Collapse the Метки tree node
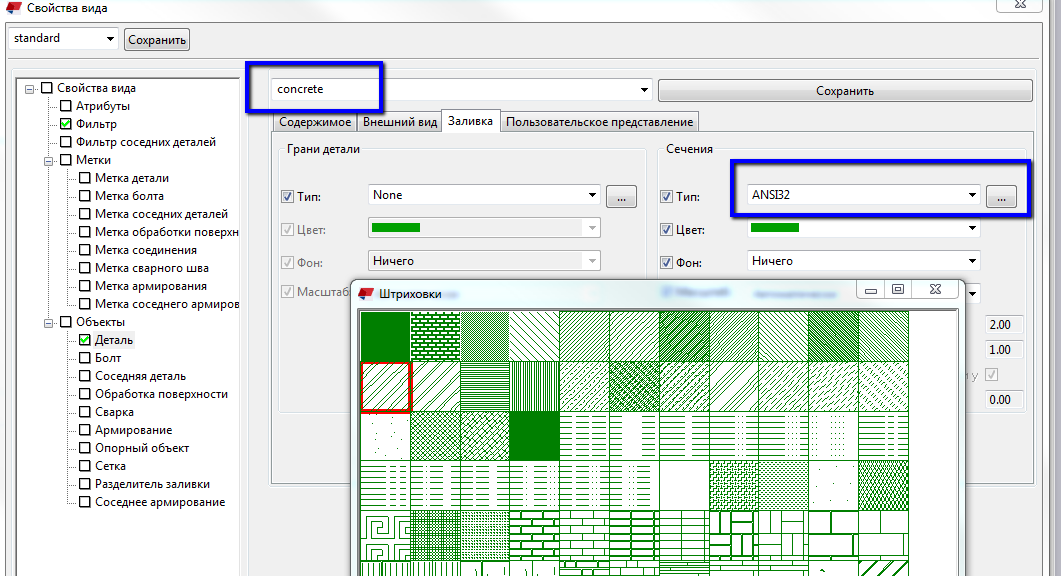The image size is (1061, 576). (47, 160)
